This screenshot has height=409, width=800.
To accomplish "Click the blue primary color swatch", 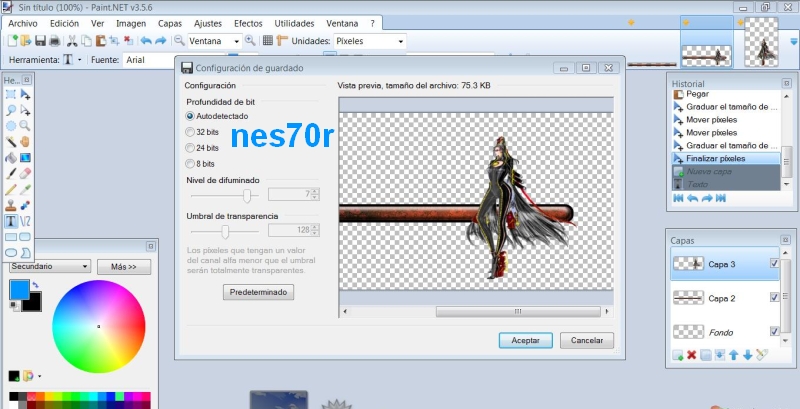I will [19, 290].
